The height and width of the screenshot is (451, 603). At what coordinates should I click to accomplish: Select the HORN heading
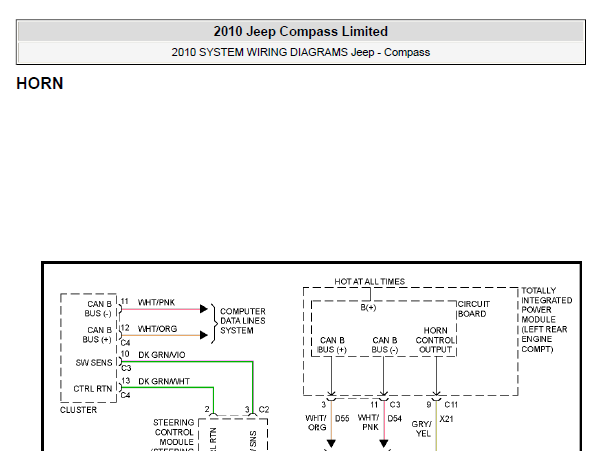coord(40,83)
